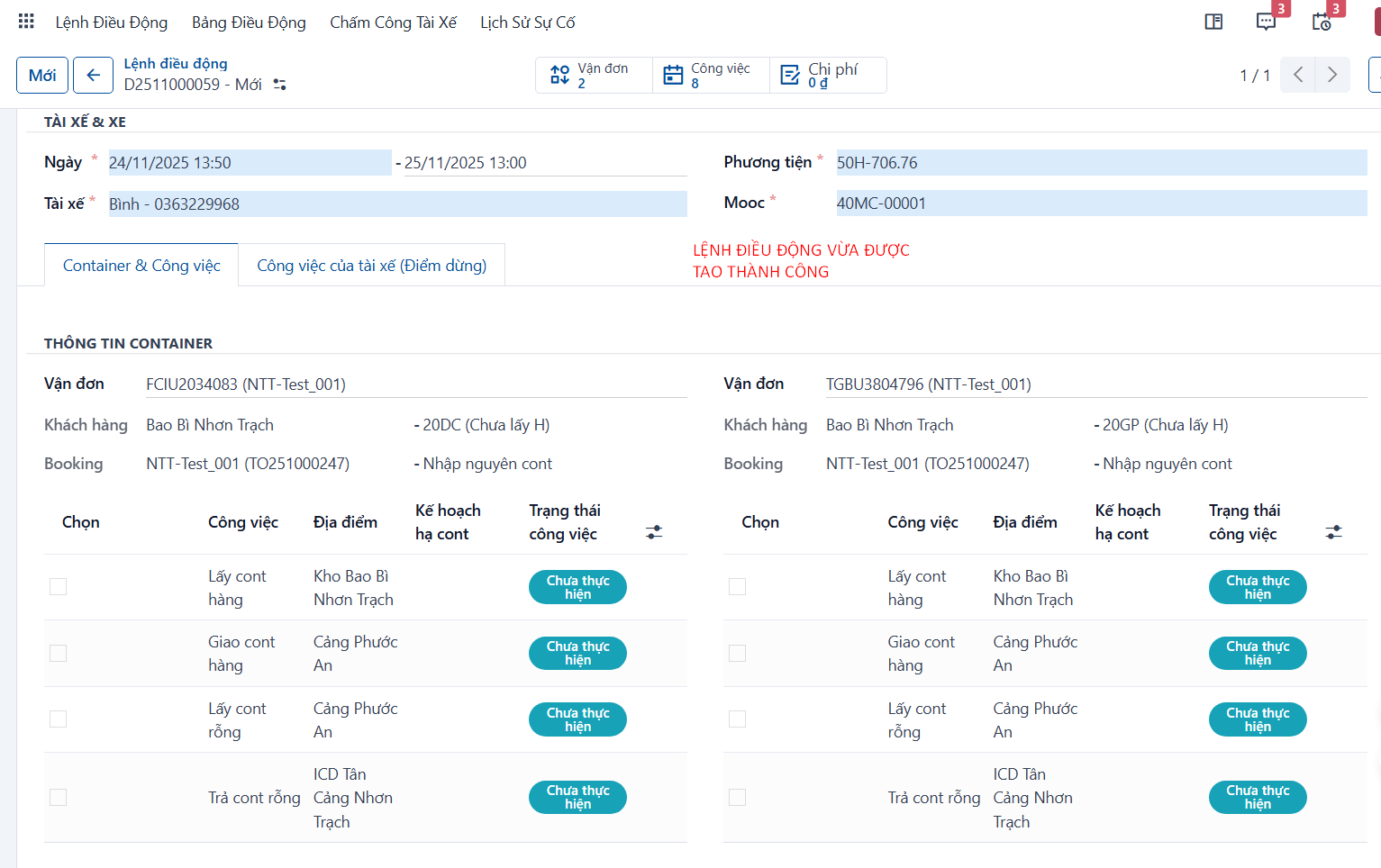Sort by Địa điểm header in right table

[1025, 522]
